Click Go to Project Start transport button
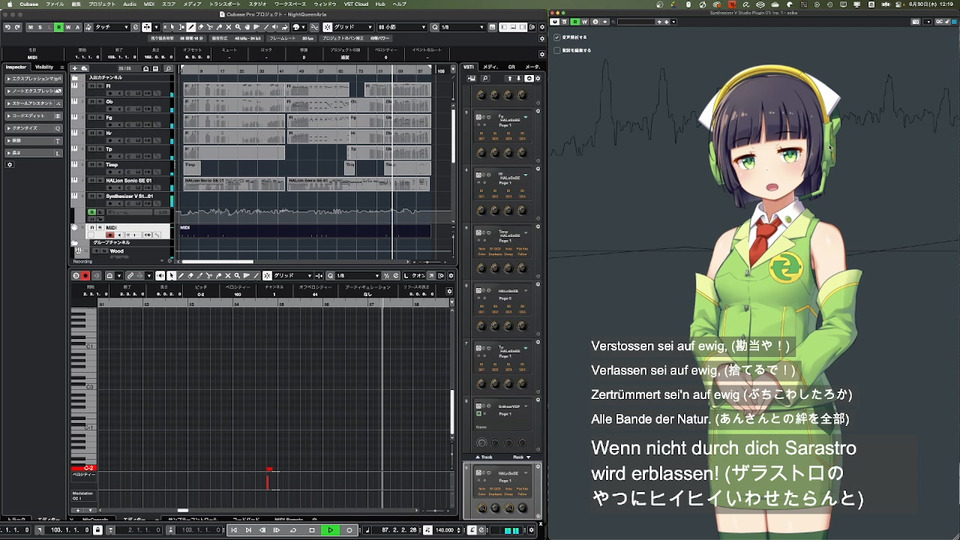The height and width of the screenshot is (540, 960). (x=234, y=530)
